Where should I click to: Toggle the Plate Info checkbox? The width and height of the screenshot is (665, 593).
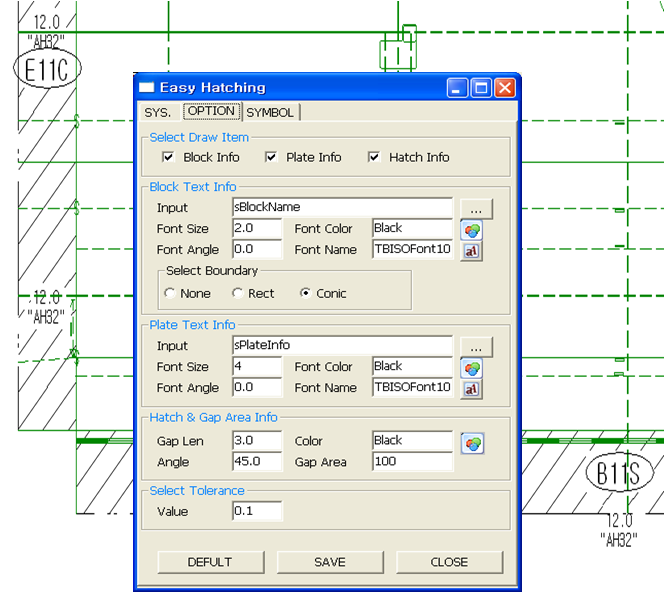pyautogui.click(x=272, y=157)
